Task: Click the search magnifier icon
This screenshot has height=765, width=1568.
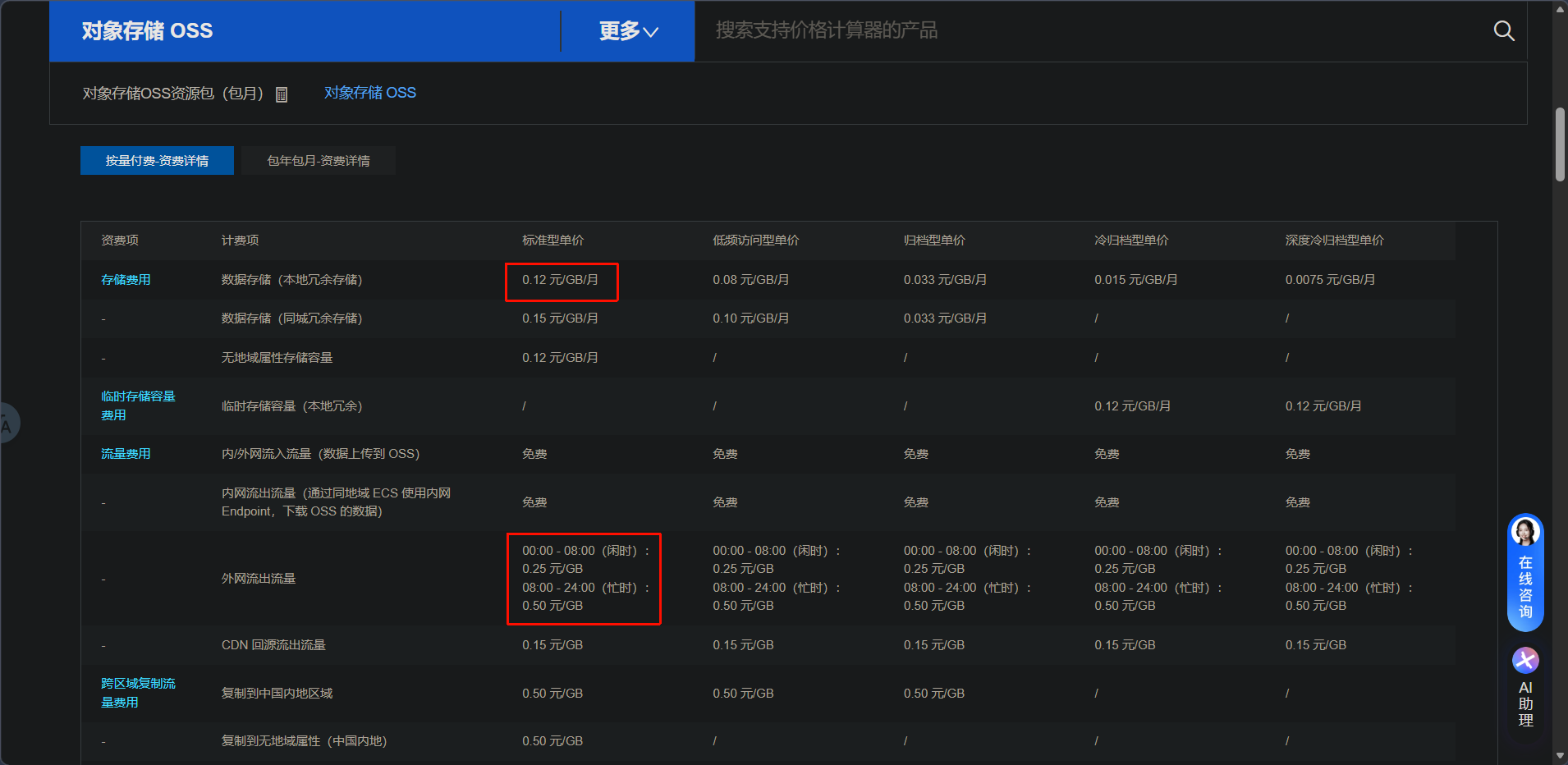Action: click(x=1503, y=31)
